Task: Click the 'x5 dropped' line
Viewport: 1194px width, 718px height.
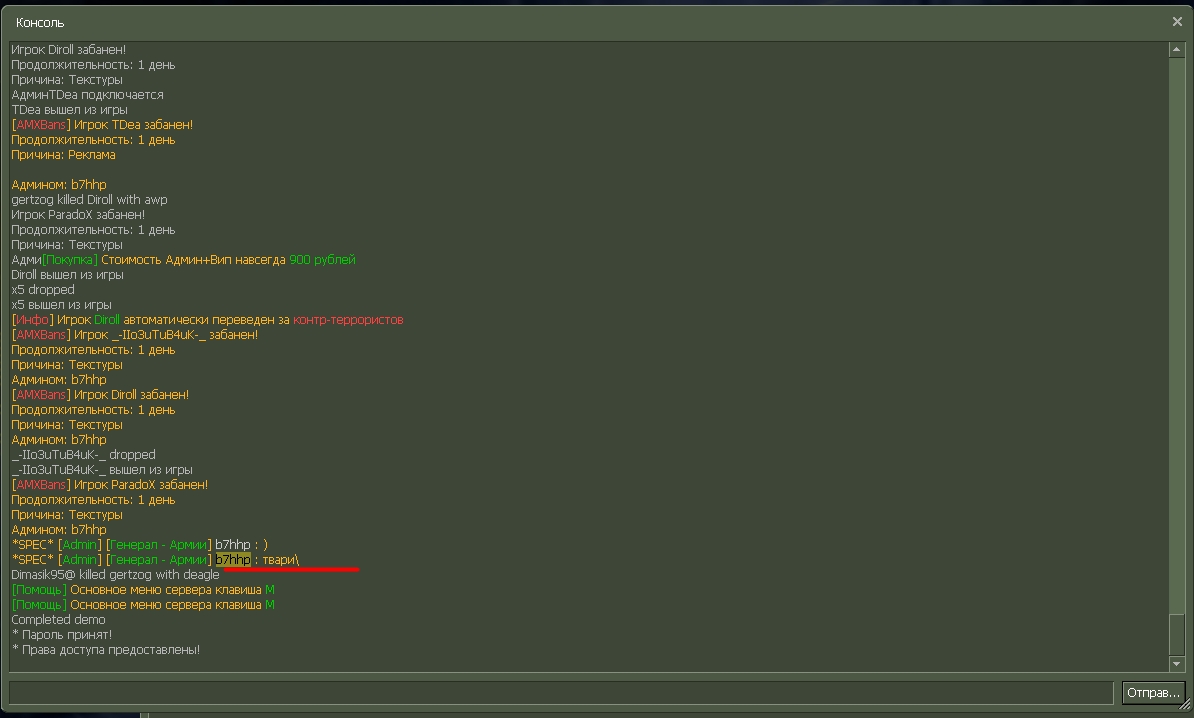Action: click(x=43, y=290)
